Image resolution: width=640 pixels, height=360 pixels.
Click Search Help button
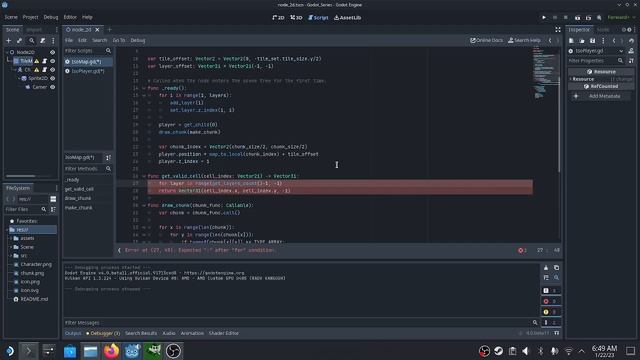[524, 40]
